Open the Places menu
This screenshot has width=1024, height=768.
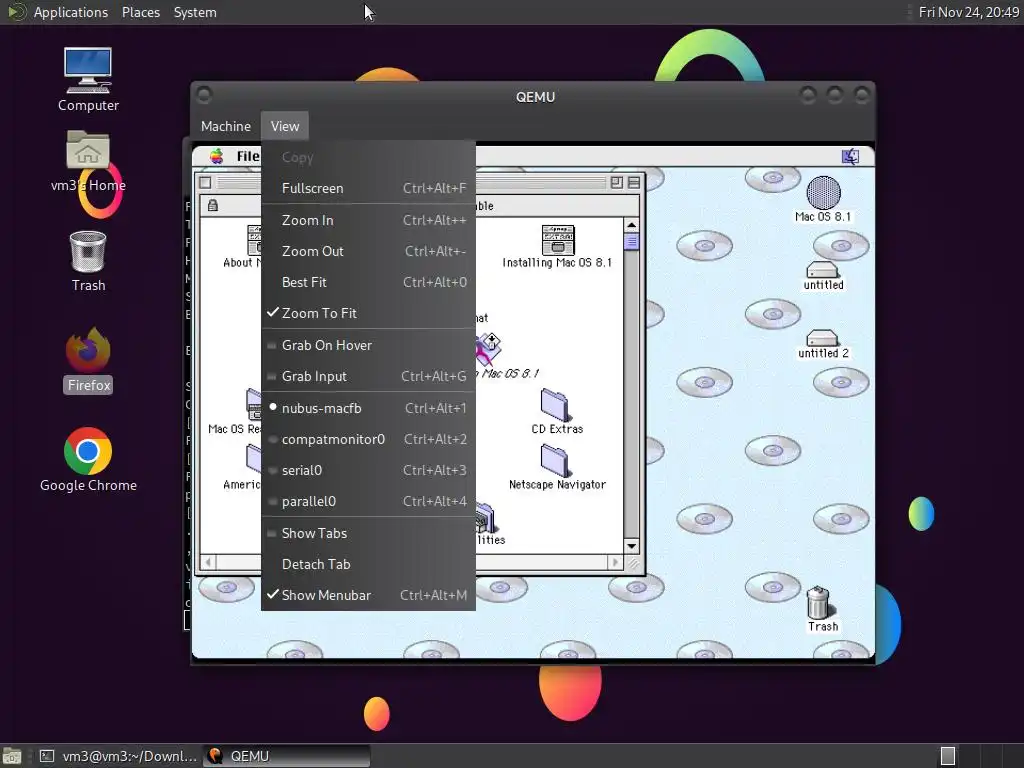click(140, 12)
